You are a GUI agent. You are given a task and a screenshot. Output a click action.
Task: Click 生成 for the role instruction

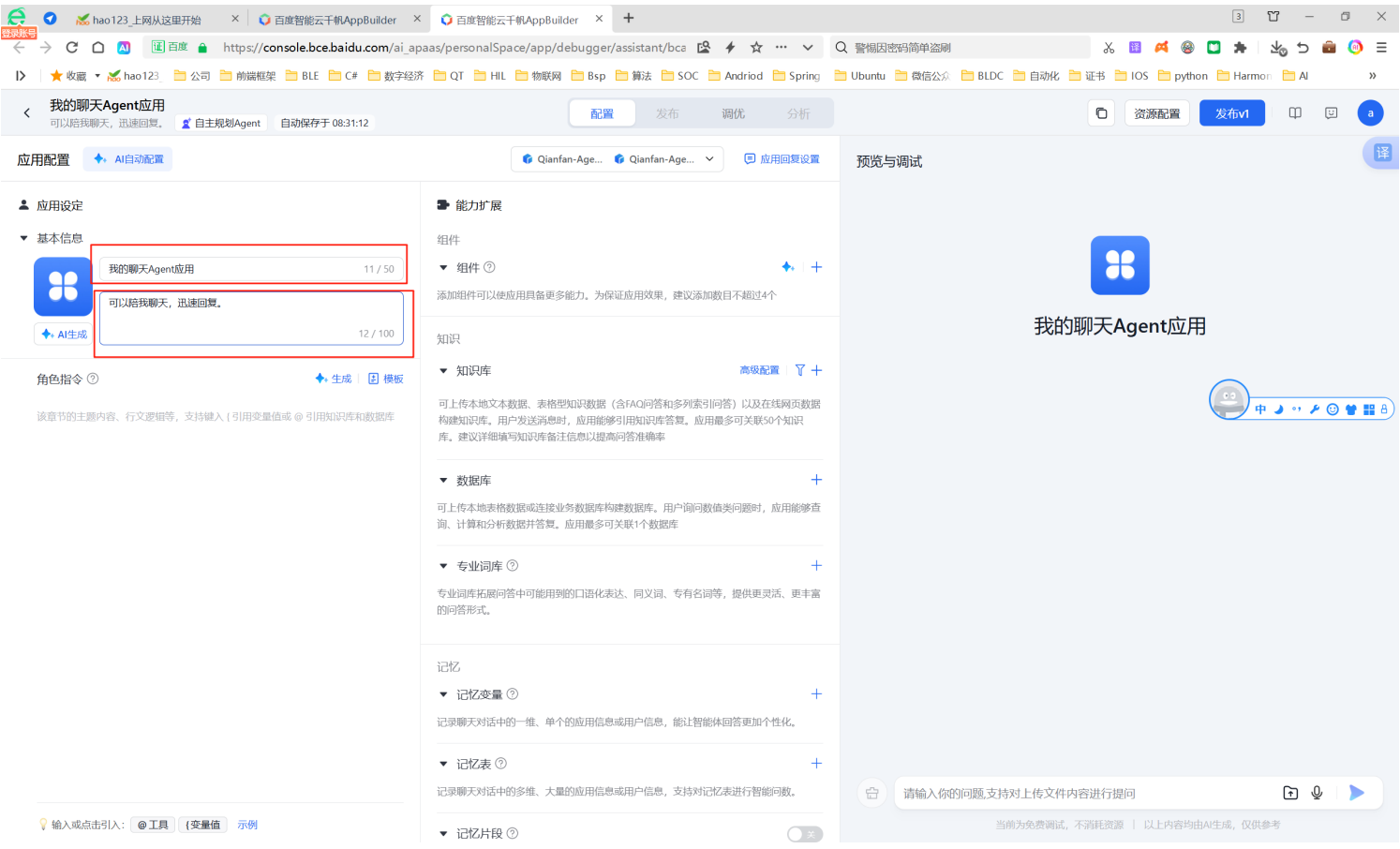334,379
